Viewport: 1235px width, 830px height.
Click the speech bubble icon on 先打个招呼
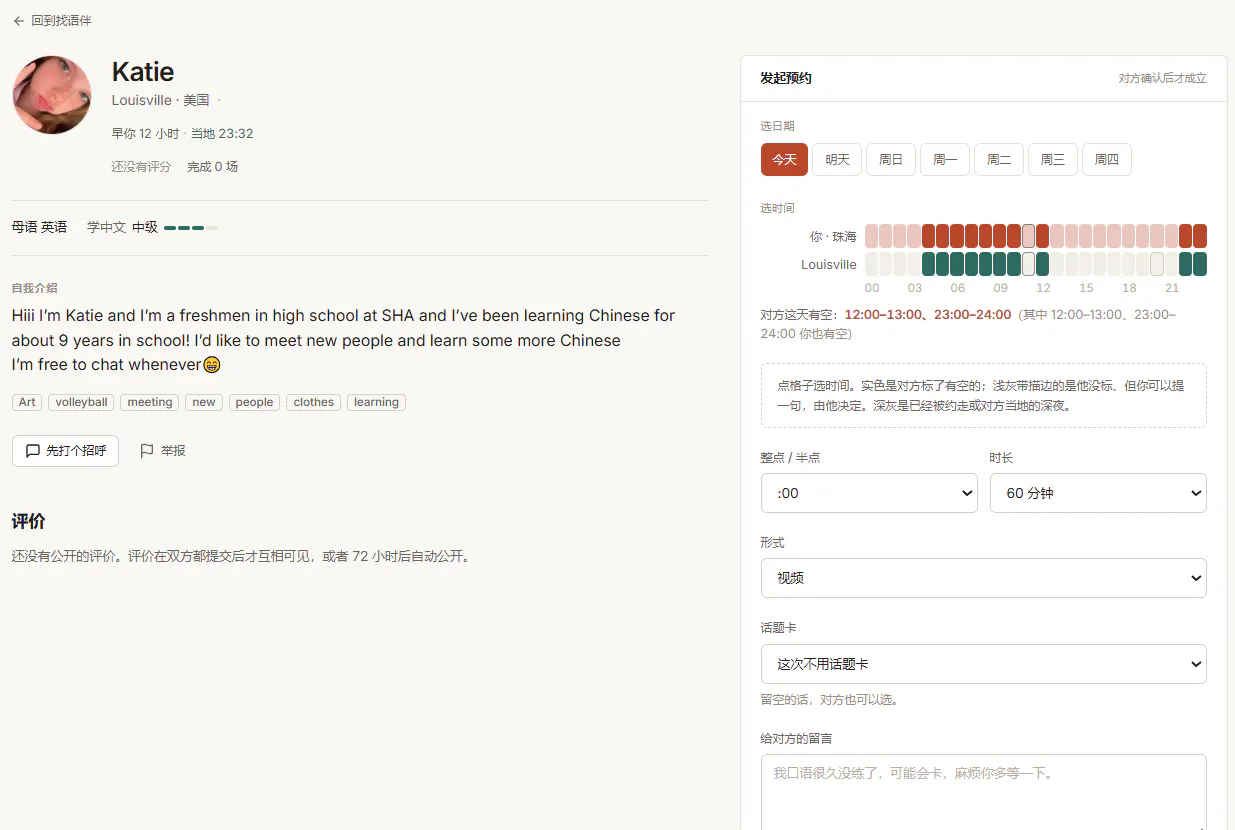33,451
